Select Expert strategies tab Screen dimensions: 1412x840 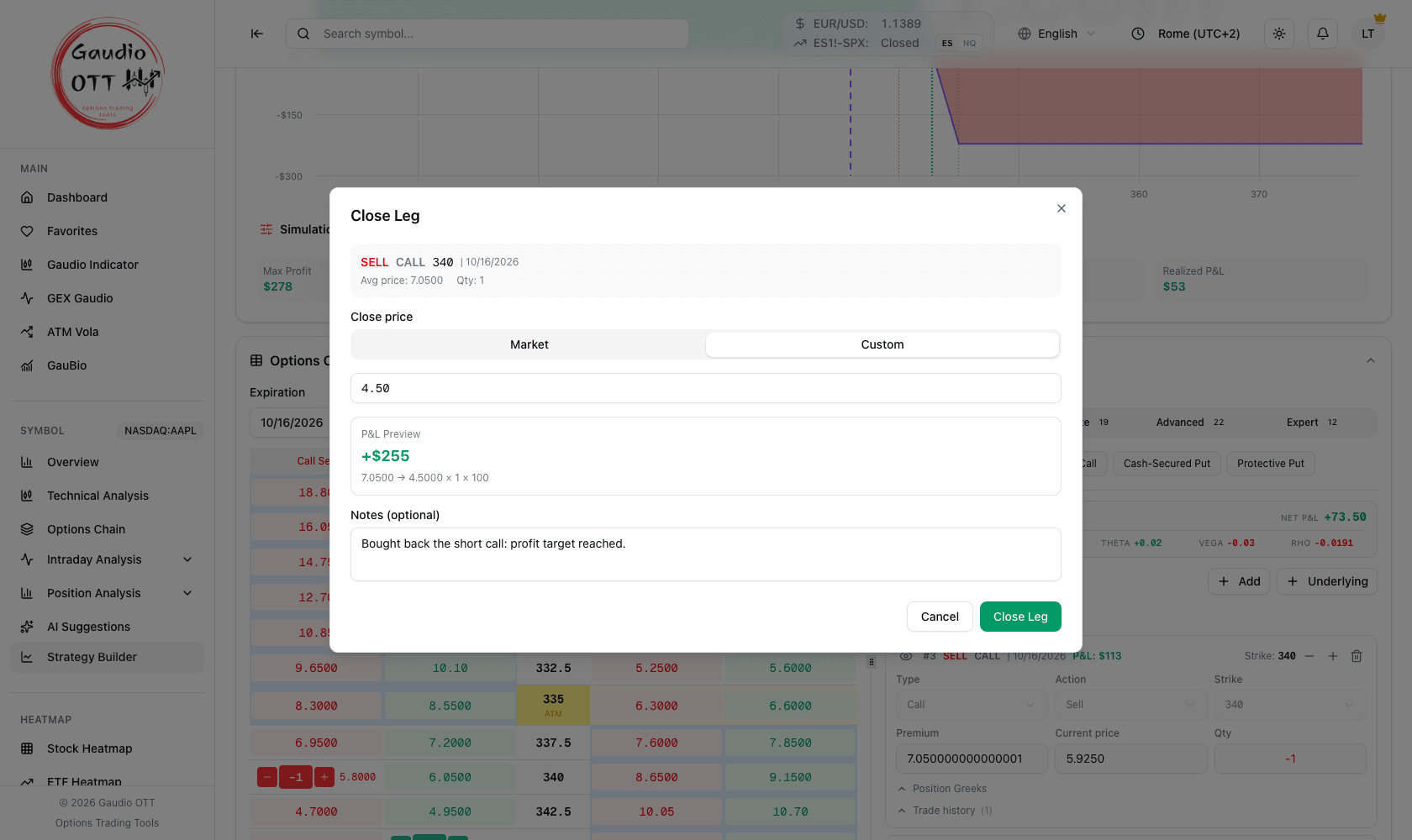[1311, 423]
